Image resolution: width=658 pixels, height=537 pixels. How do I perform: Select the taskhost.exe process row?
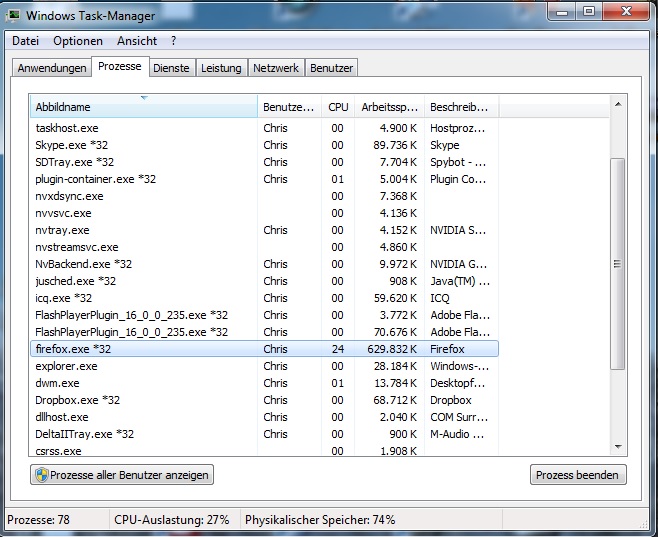264,128
